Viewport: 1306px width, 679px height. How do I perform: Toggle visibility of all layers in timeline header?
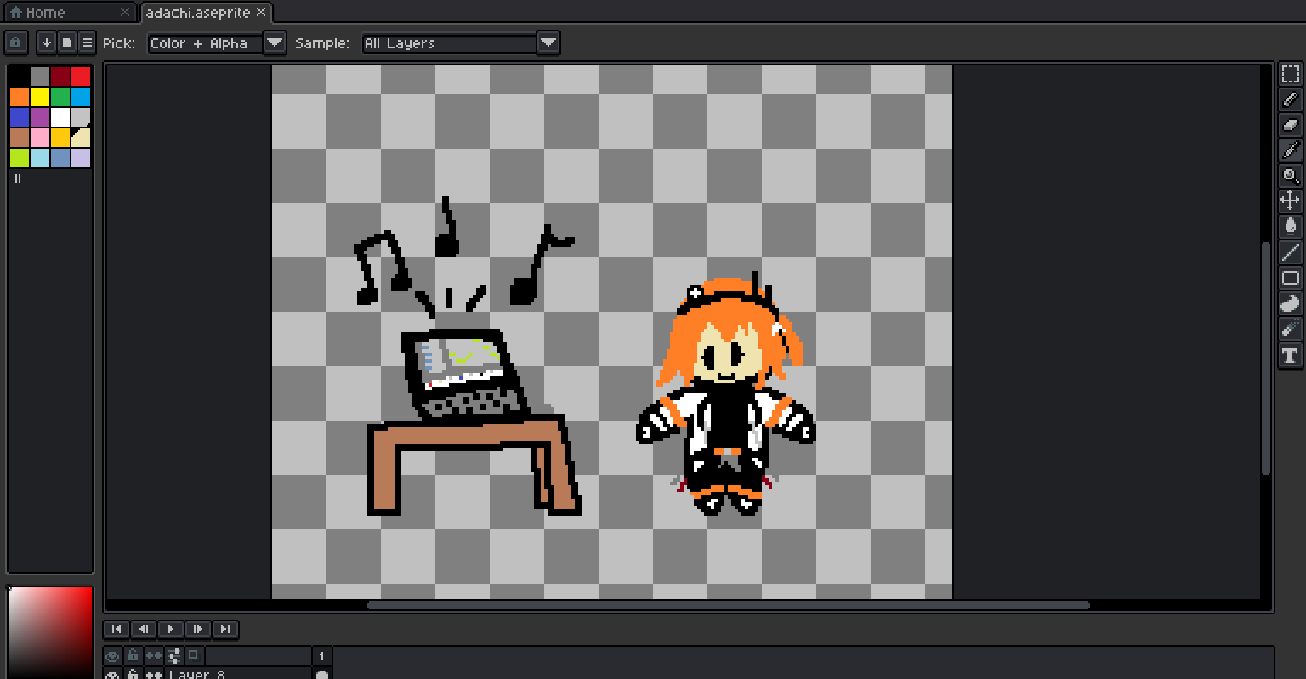[x=113, y=656]
